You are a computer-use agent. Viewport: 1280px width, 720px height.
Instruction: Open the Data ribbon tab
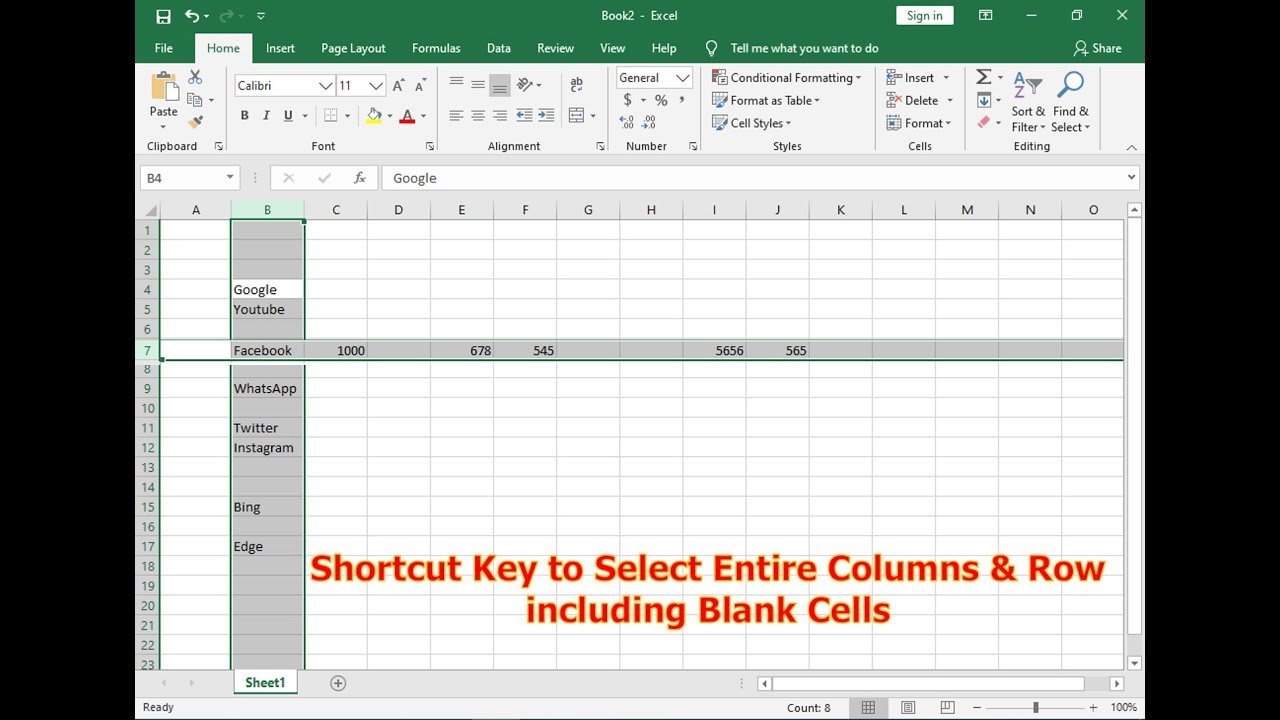click(499, 48)
